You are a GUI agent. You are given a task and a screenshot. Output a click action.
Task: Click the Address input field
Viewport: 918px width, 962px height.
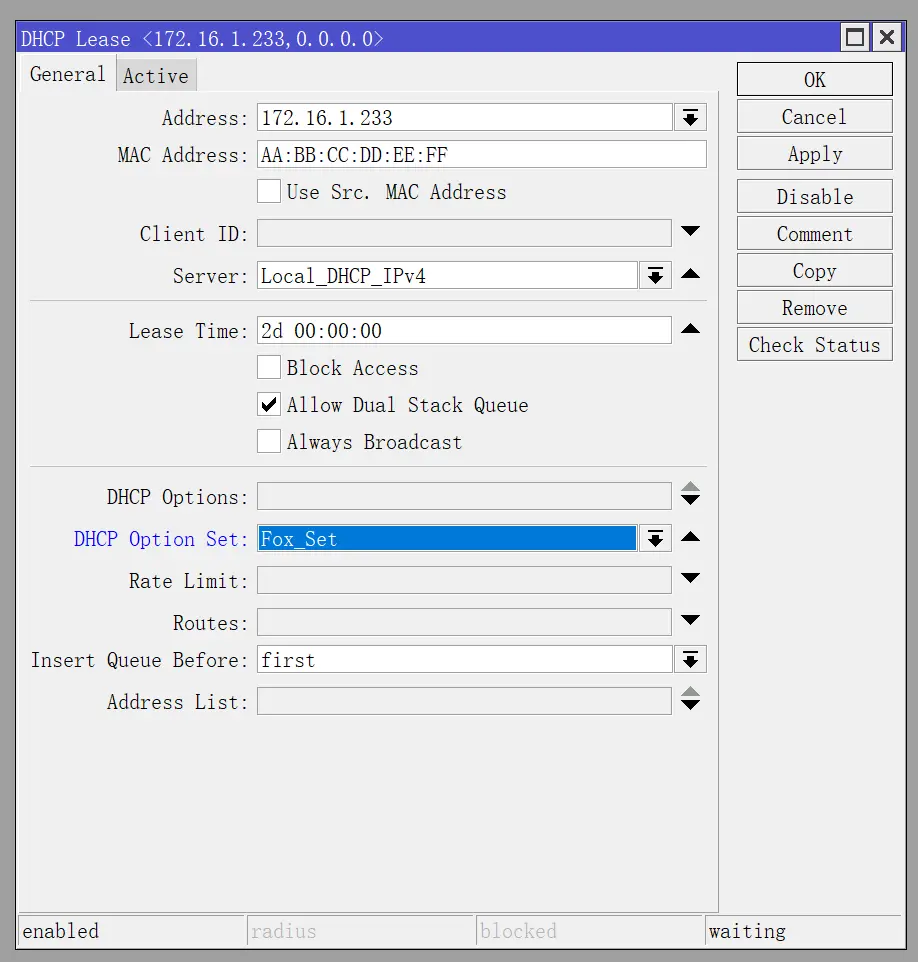click(x=465, y=117)
